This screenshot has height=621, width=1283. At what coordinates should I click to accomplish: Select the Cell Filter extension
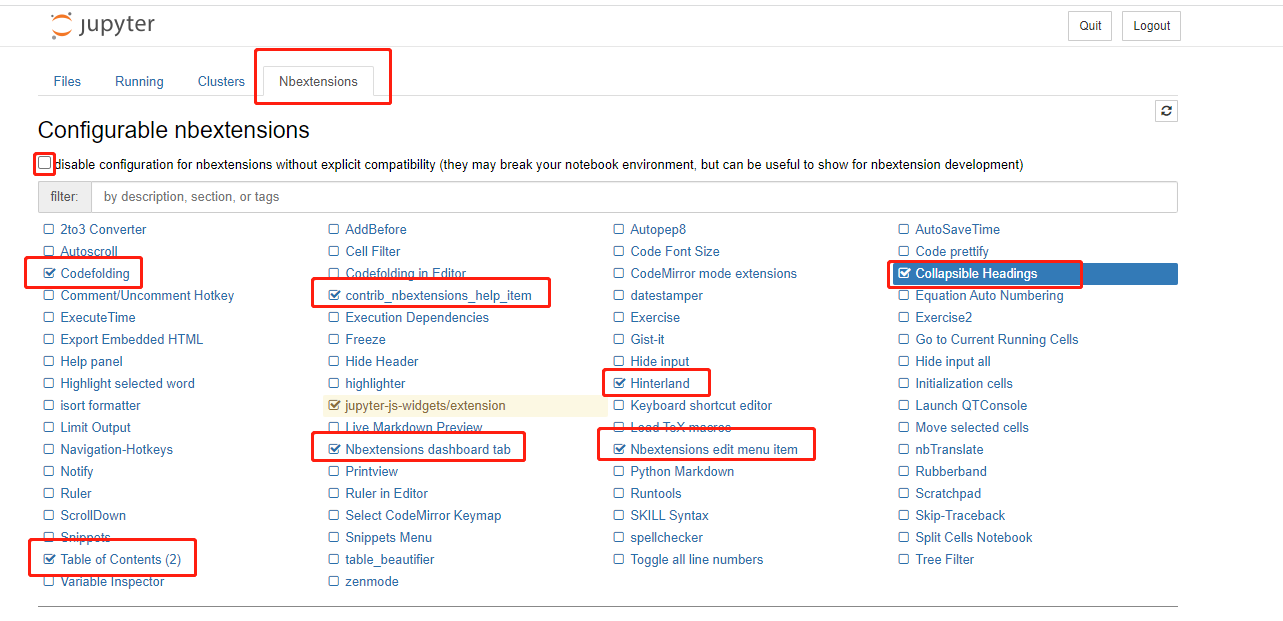pyautogui.click(x=373, y=251)
